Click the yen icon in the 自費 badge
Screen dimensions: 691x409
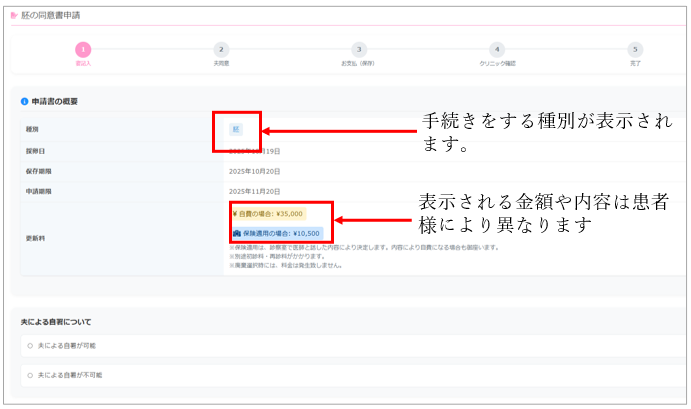pos(235,214)
